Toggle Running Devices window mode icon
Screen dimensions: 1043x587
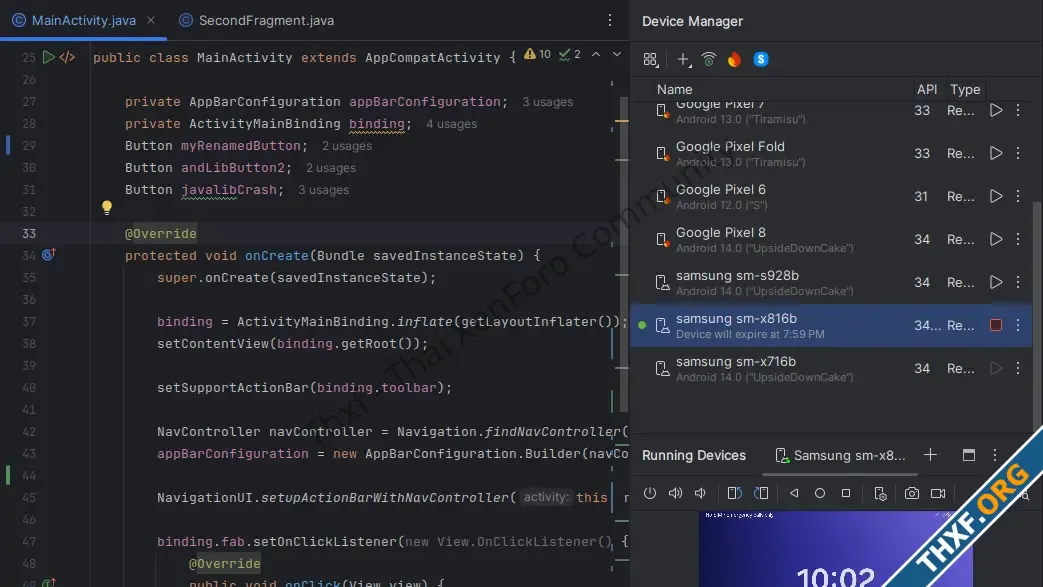(x=968, y=455)
